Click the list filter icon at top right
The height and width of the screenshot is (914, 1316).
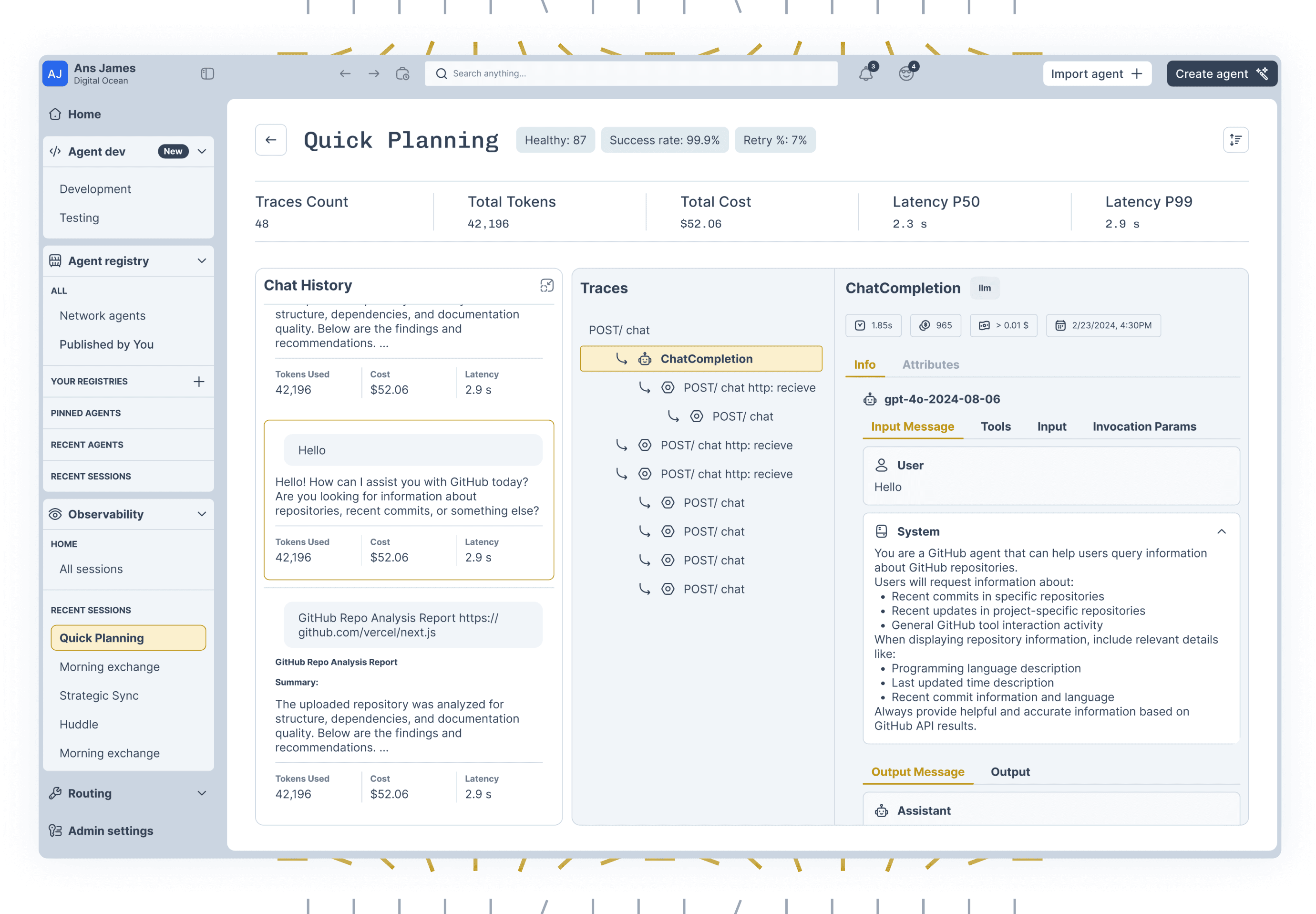click(1235, 140)
